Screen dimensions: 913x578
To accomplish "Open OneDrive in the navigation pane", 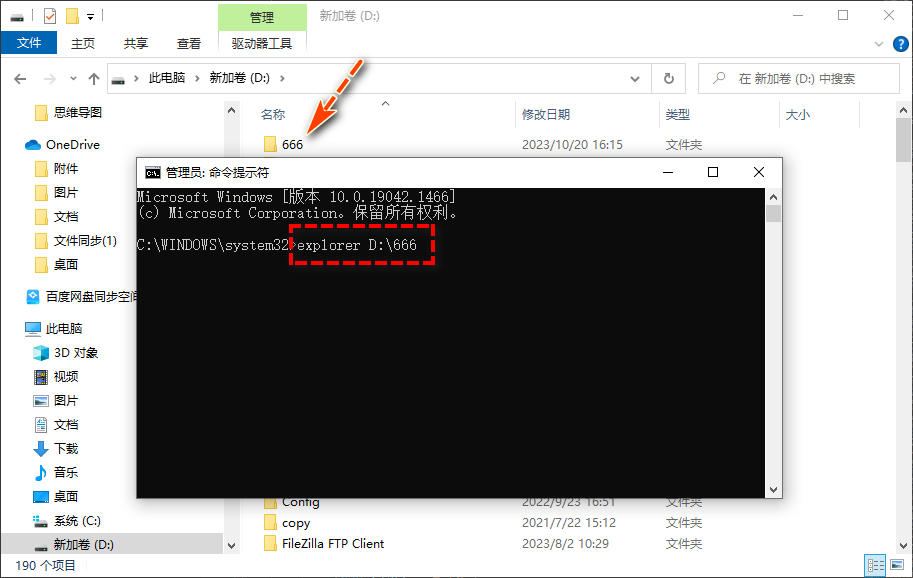I will pos(72,145).
